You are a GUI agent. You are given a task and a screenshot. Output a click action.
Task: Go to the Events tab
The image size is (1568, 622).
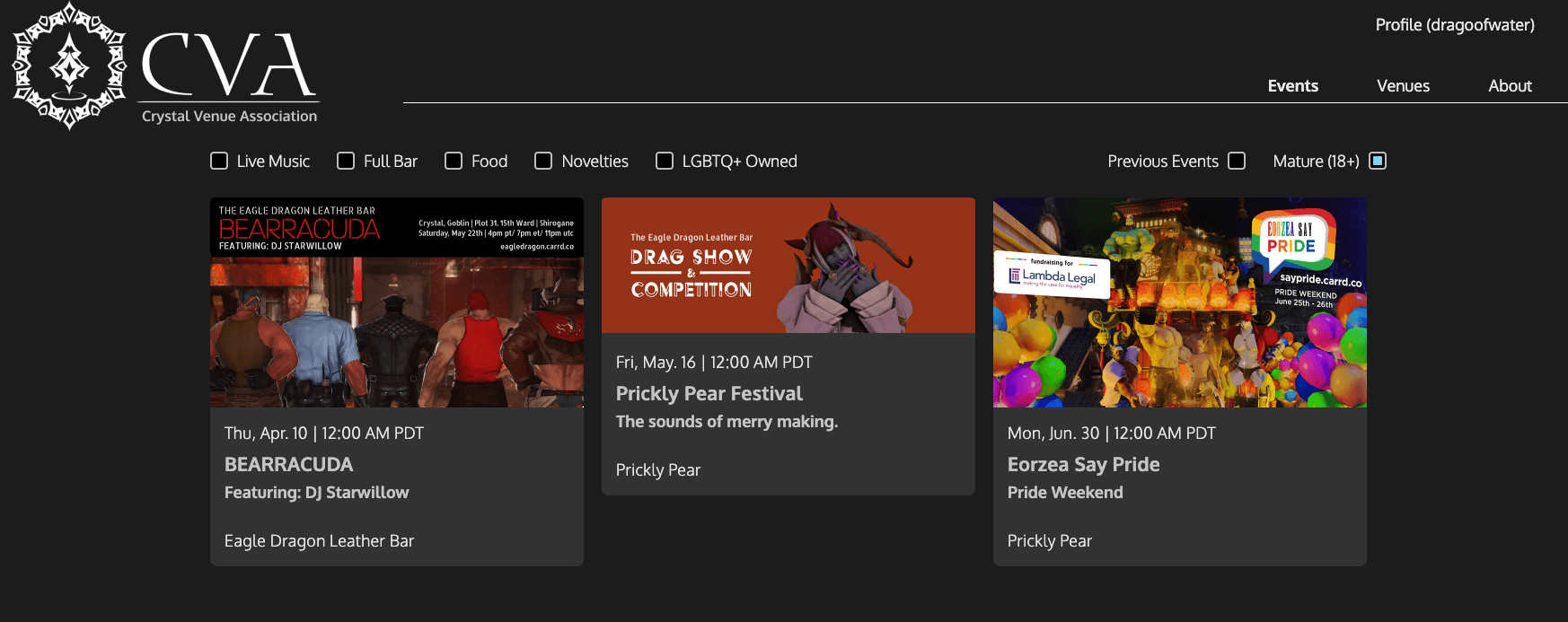[1292, 86]
